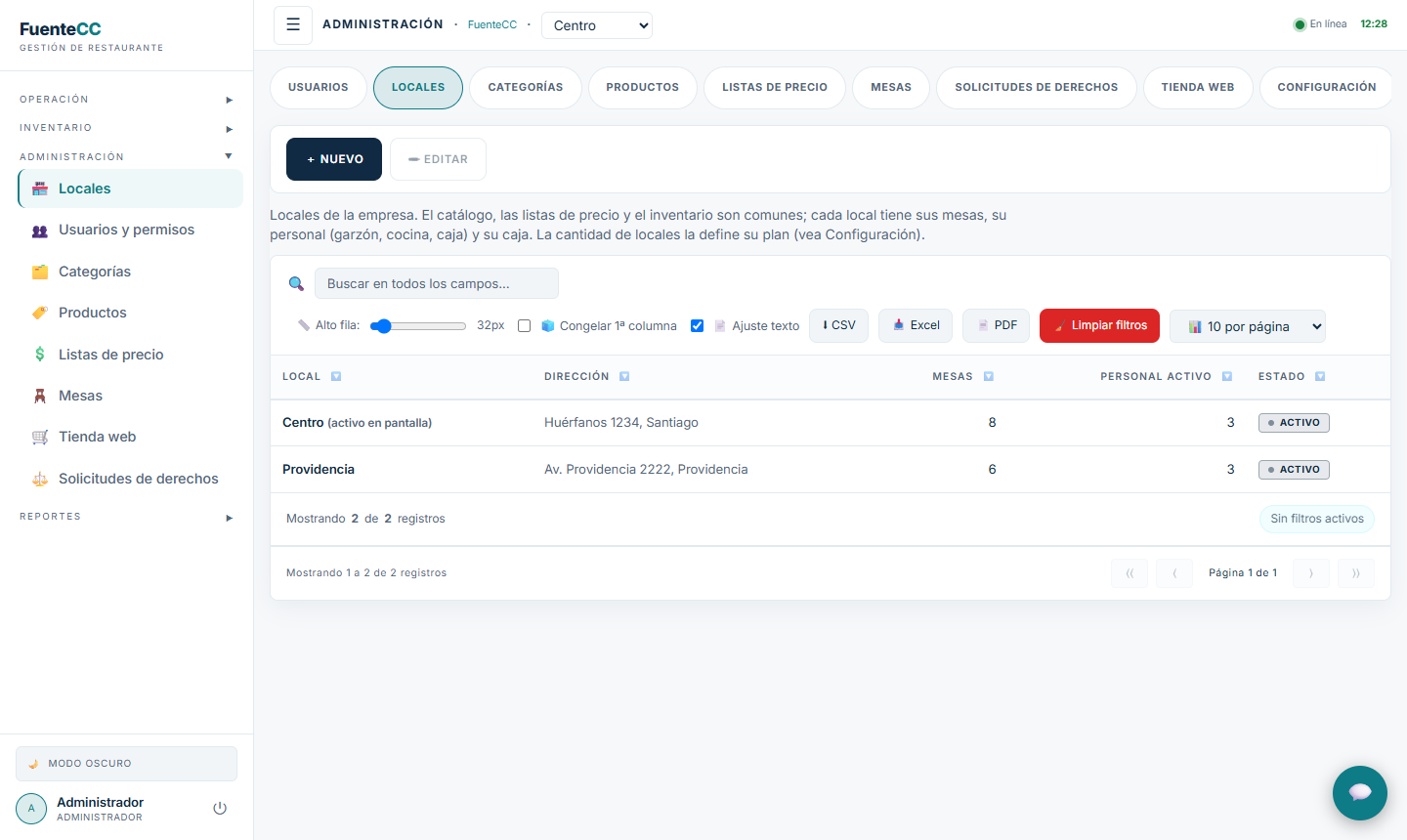Click the Limpiar filtros button
The image size is (1407, 840).
(x=1099, y=325)
